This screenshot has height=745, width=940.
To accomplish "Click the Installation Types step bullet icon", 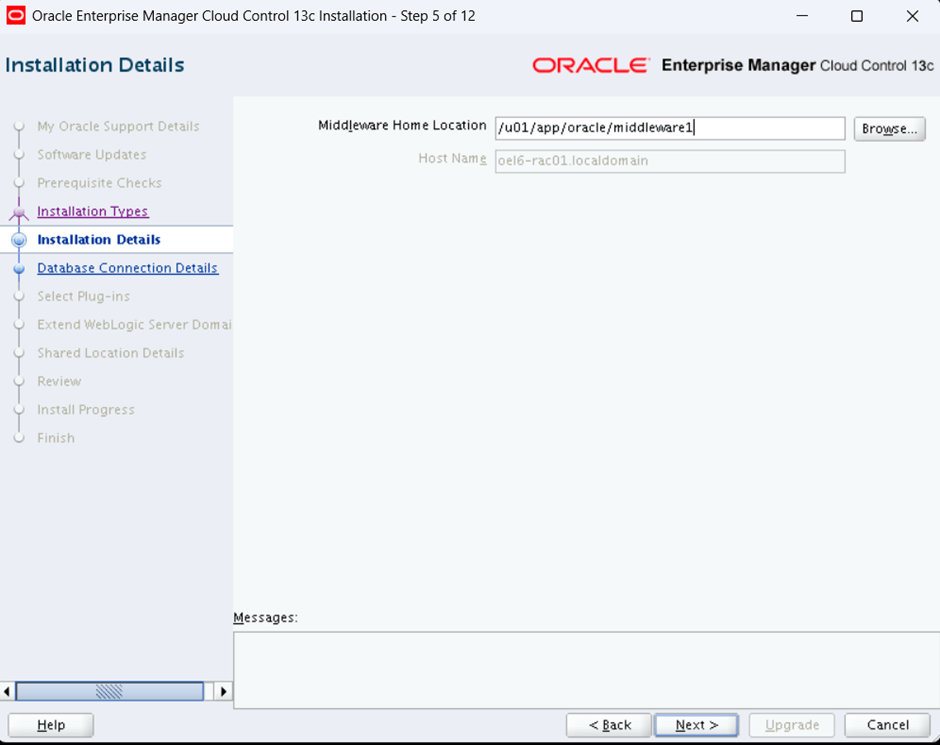I will click(x=18, y=212).
